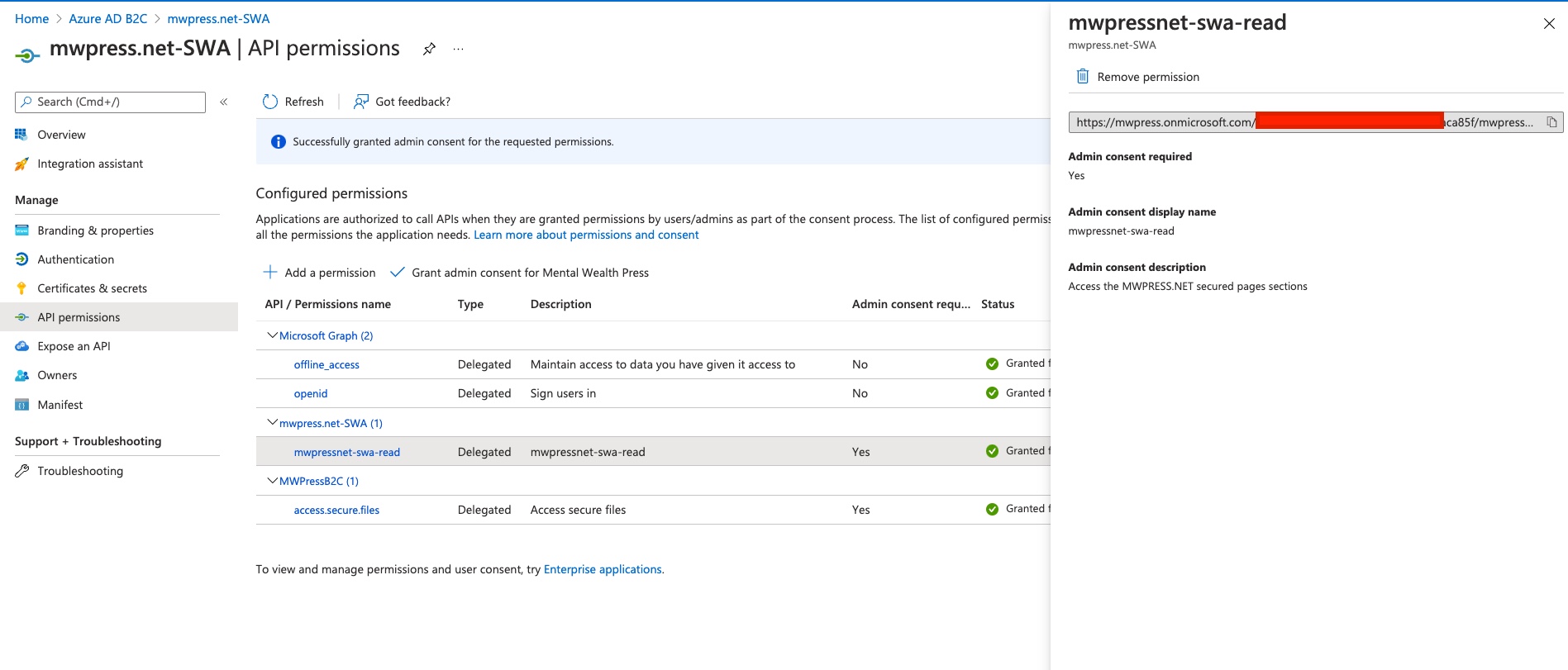Collapse the mwpress.net-SWA (1) group

pyautogui.click(x=272, y=422)
